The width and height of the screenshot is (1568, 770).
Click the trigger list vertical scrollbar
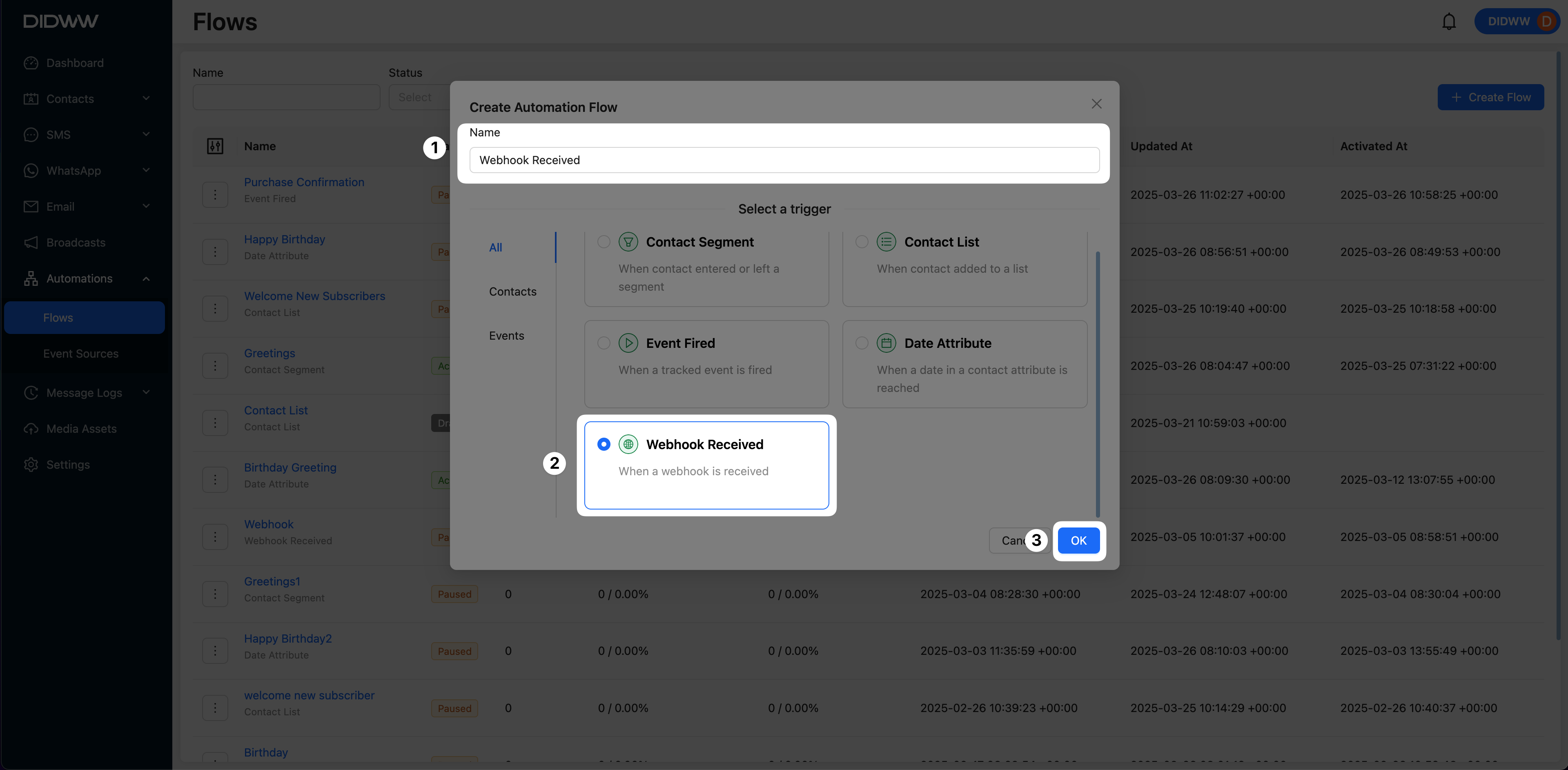pyautogui.click(x=1098, y=383)
